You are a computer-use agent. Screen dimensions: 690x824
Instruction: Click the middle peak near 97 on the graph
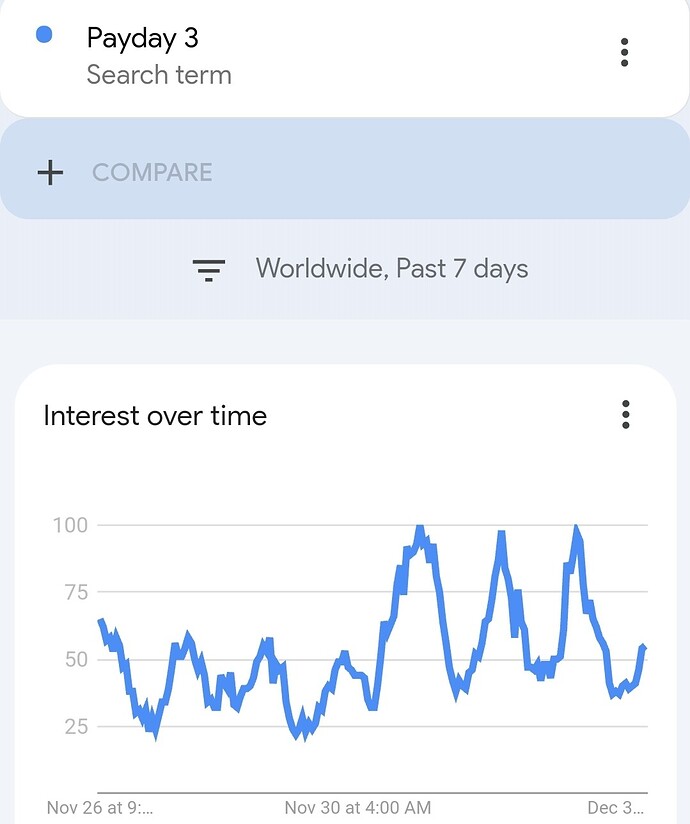coord(501,534)
